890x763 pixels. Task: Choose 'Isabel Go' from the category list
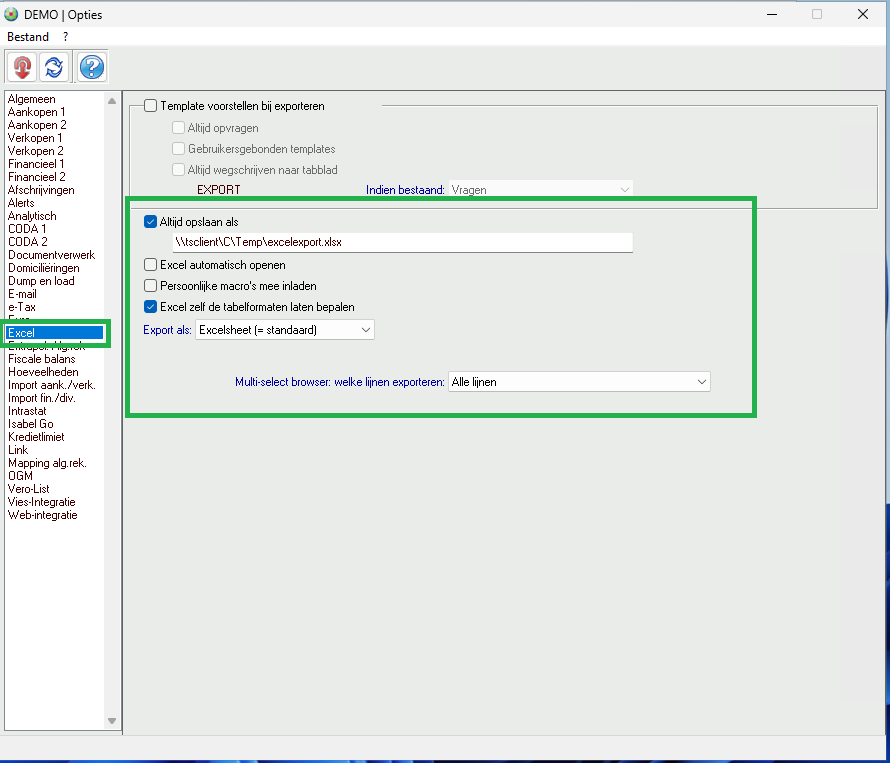31,424
